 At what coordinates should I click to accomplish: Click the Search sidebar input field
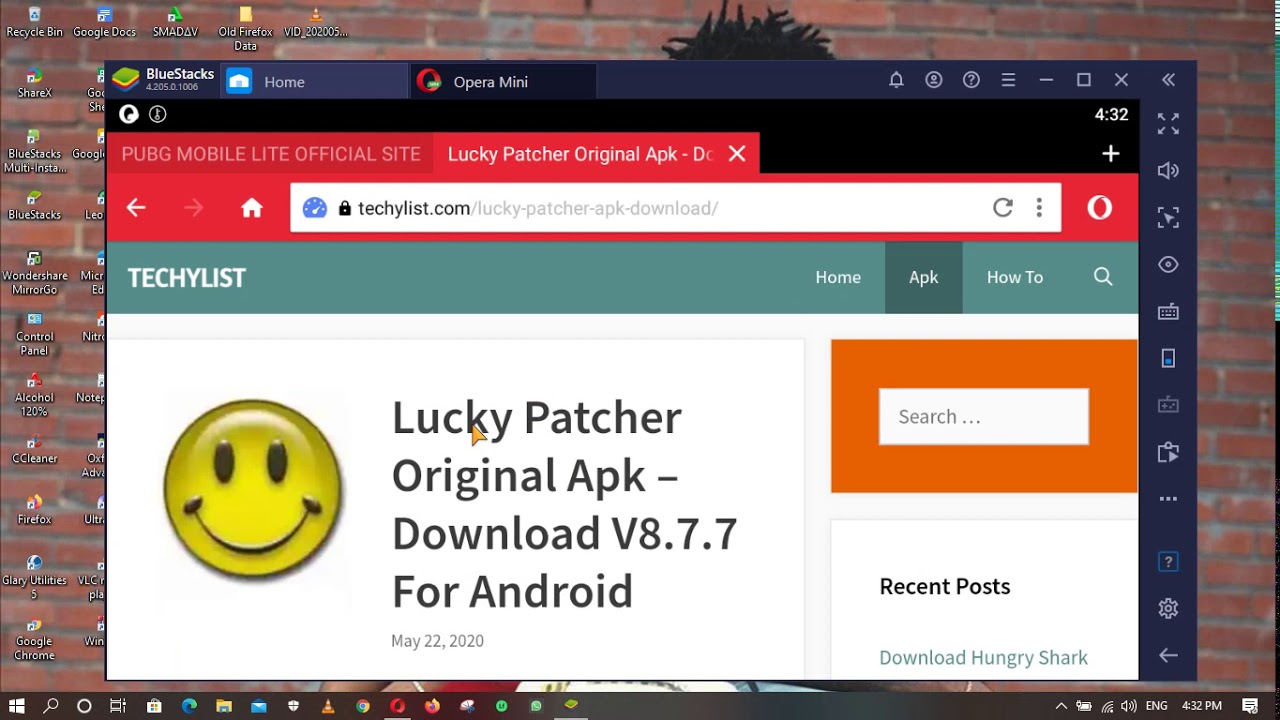click(x=984, y=416)
